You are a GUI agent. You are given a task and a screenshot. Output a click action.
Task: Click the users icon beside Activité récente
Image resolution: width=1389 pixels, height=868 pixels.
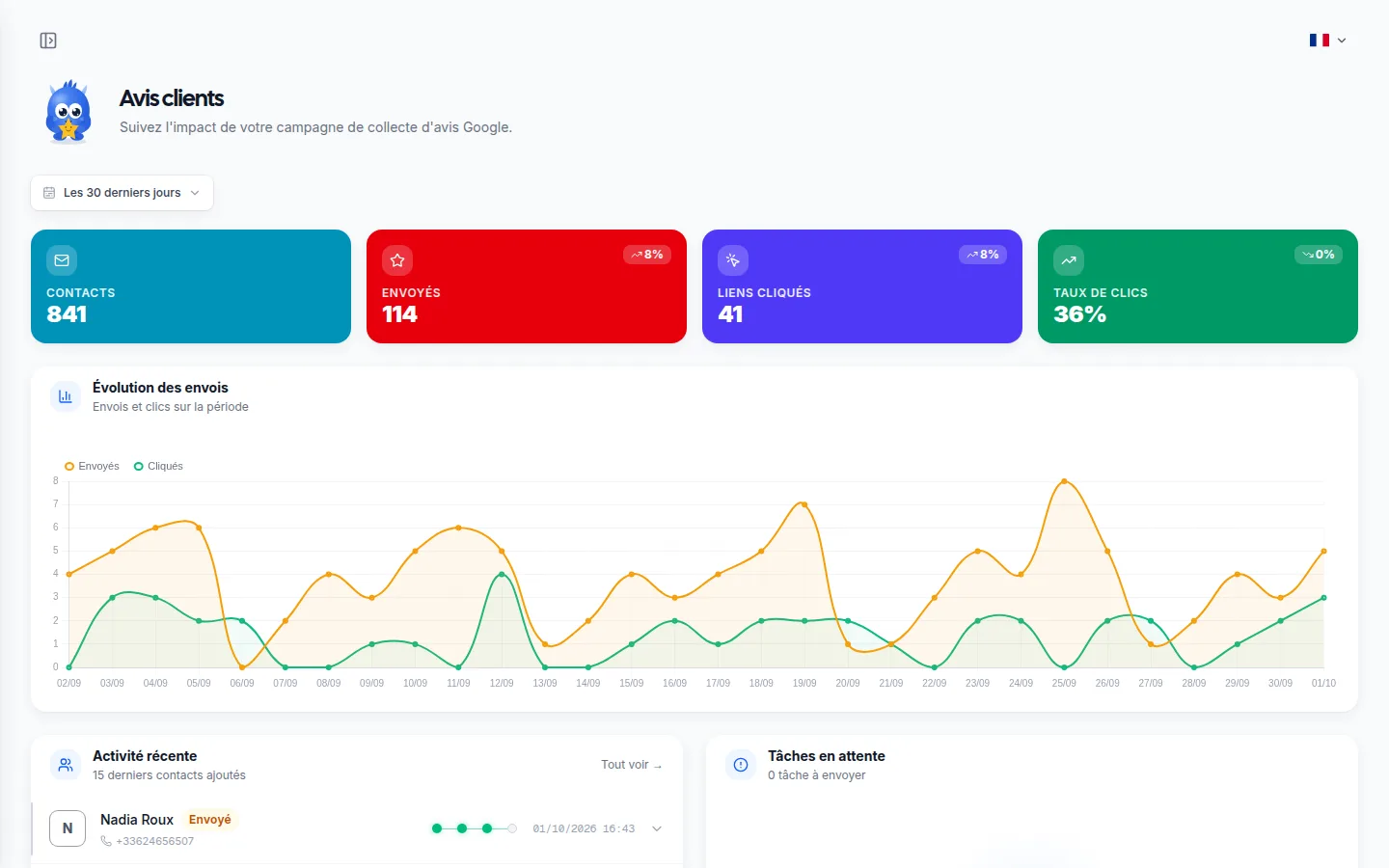(66, 765)
